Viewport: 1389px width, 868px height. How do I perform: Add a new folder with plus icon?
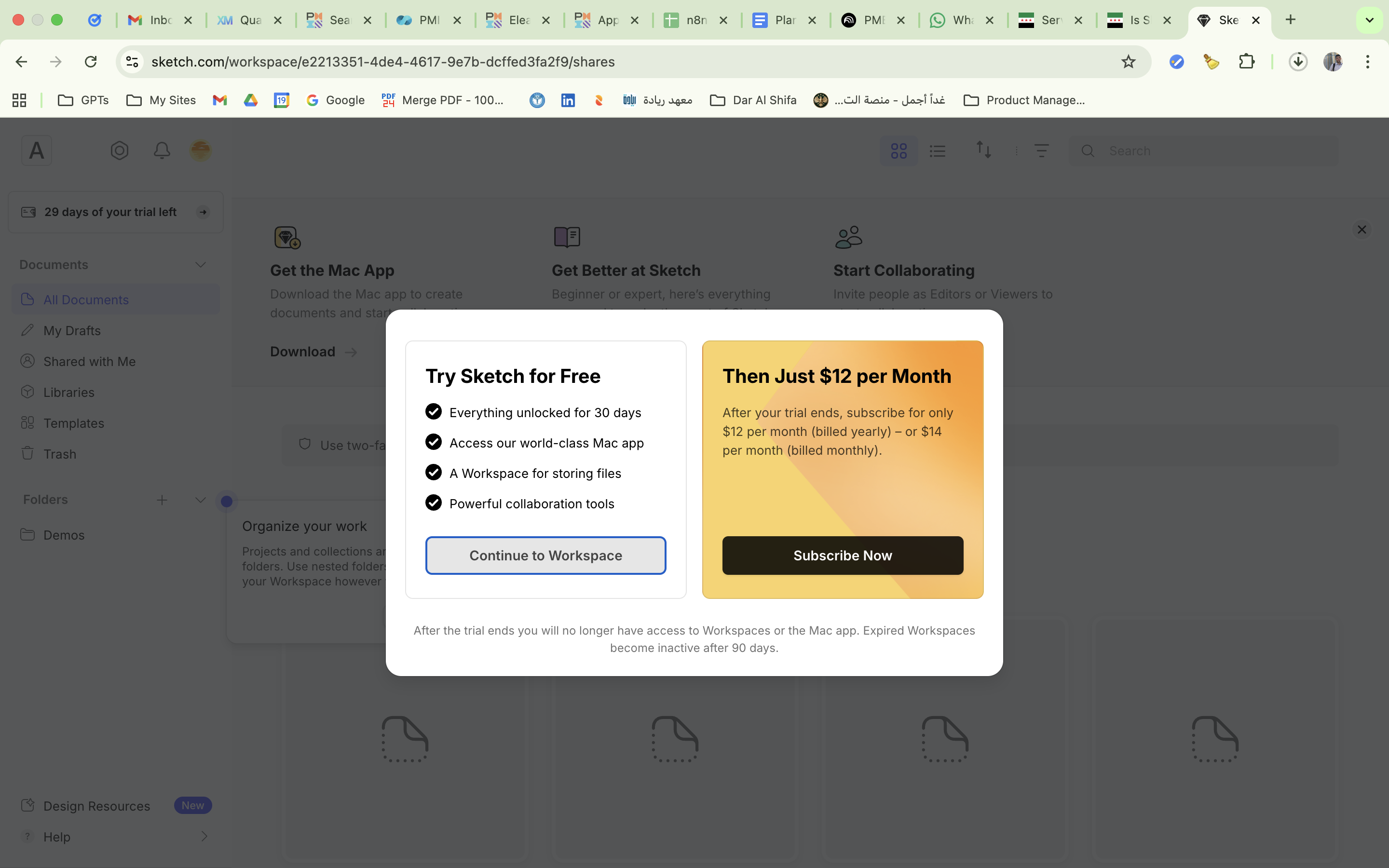pos(162,500)
